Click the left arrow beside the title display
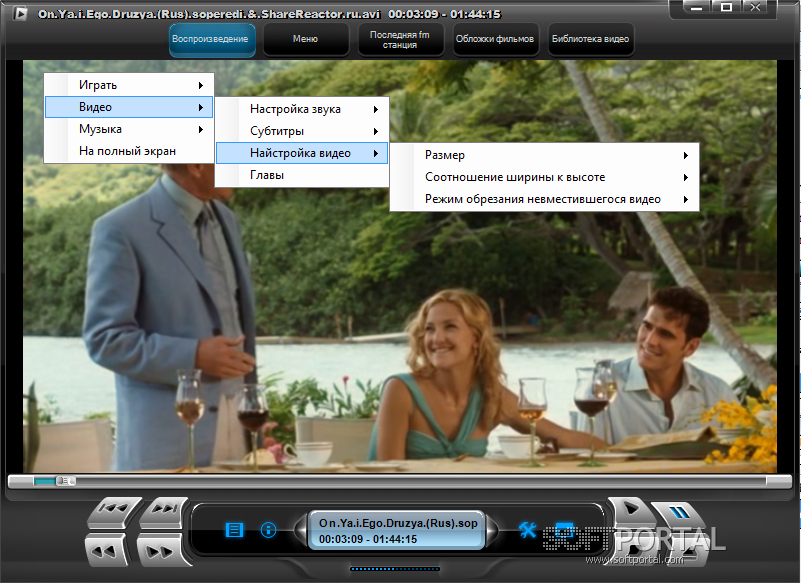This screenshot has width=801, height=583. click(300, 530)
